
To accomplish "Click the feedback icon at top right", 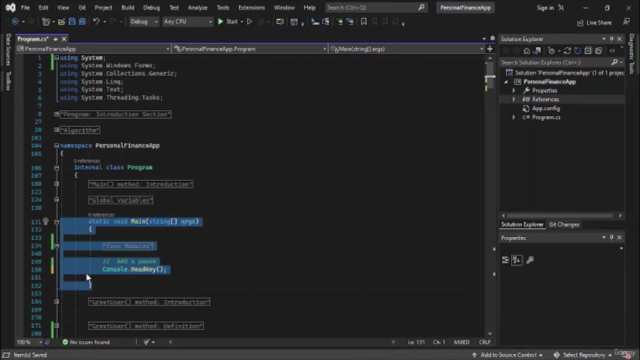I will coord(626,22).
